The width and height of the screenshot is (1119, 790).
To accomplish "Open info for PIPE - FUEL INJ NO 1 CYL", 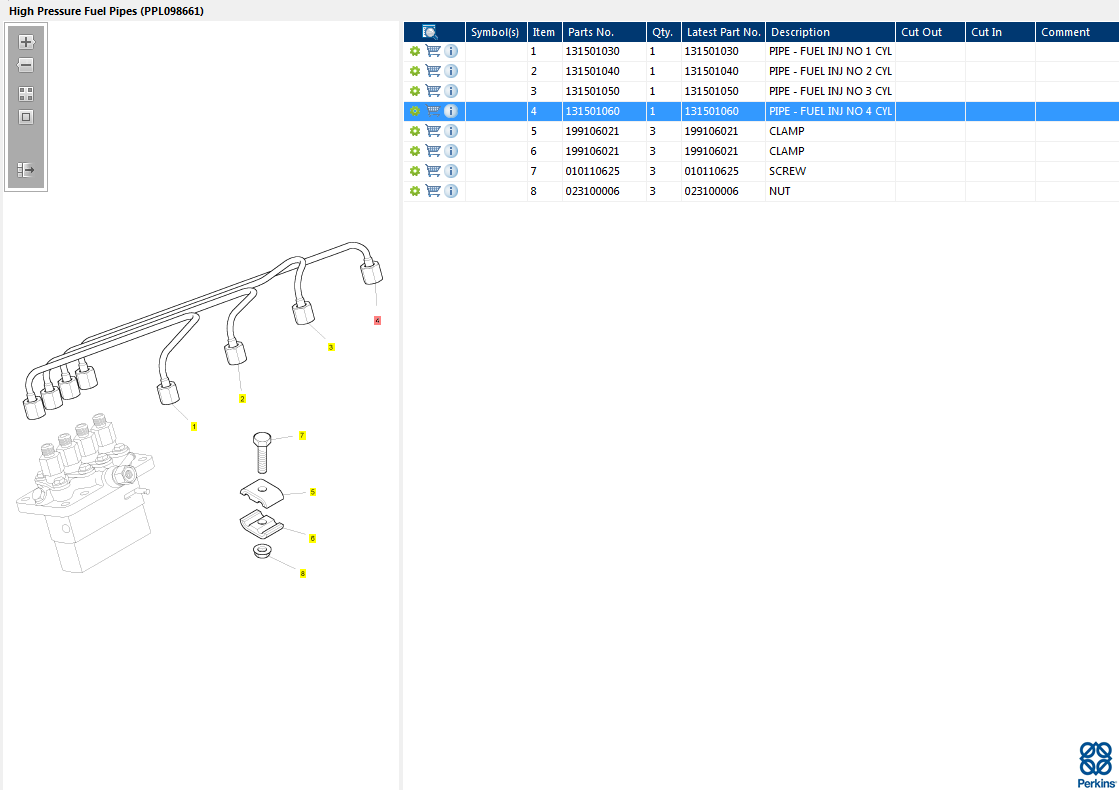I will pyautogui.click(x=451, y=51).
